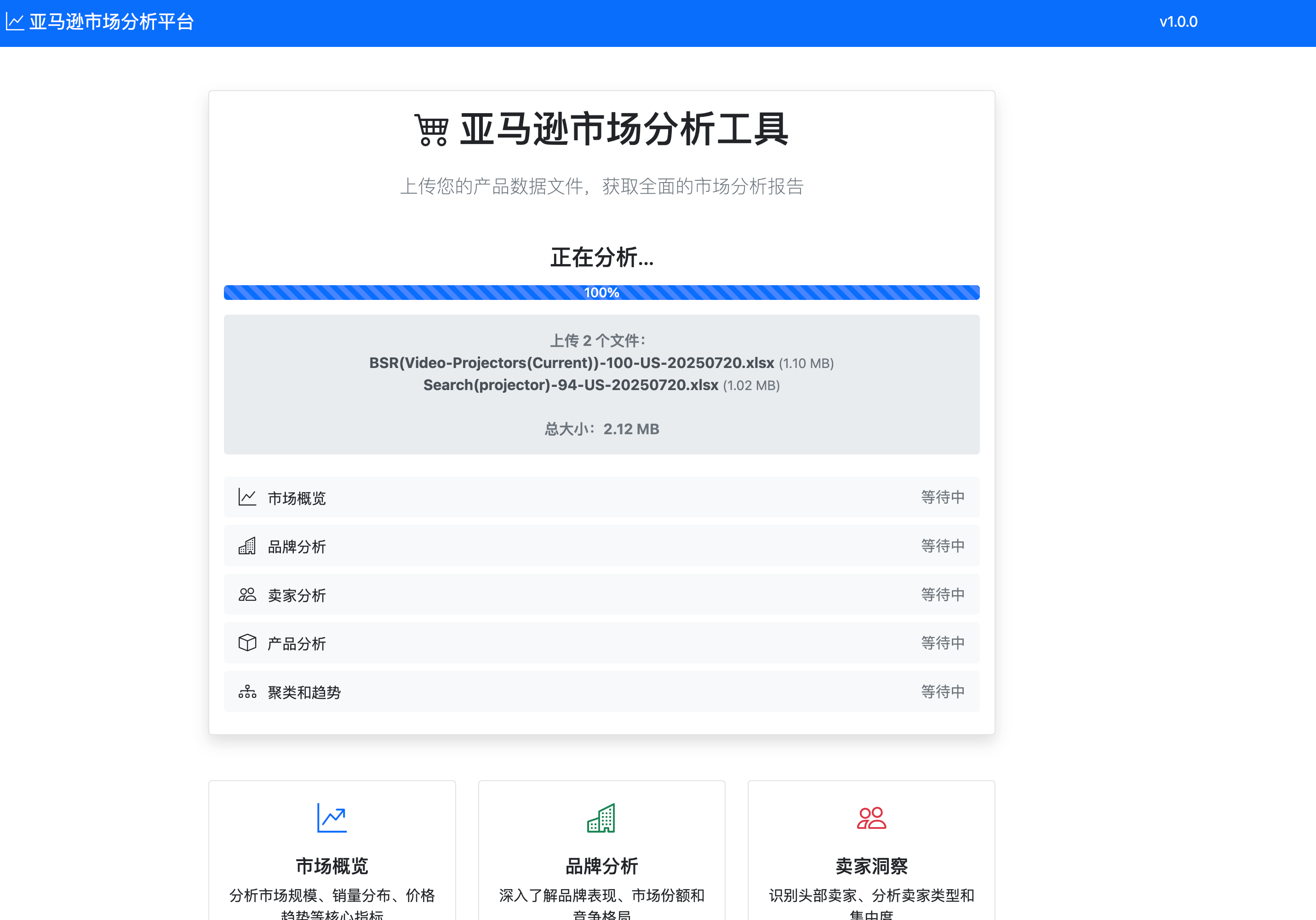Click the 1.02 MB file size
Image resolution: width=1316 pixels, height=920 pixels.
751,385
